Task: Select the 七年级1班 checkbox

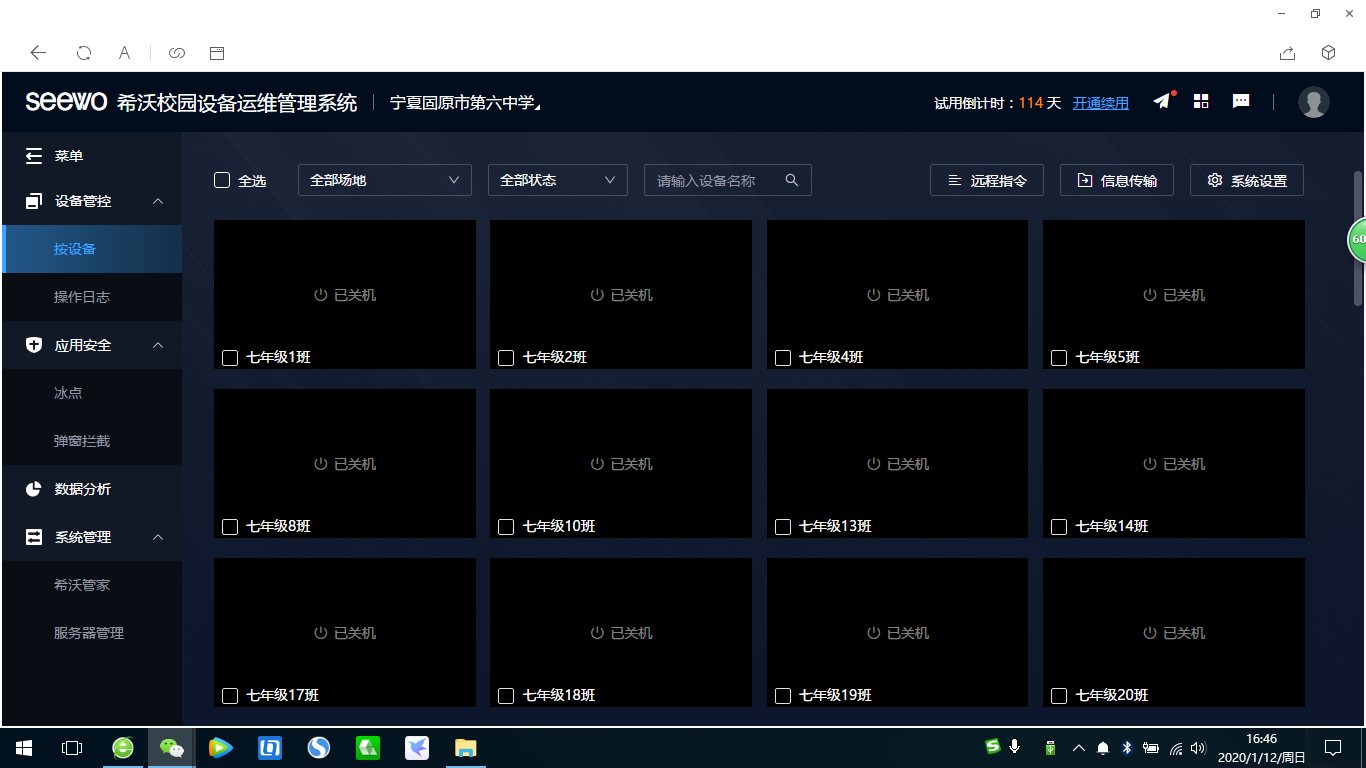Action: pos(230,358)
